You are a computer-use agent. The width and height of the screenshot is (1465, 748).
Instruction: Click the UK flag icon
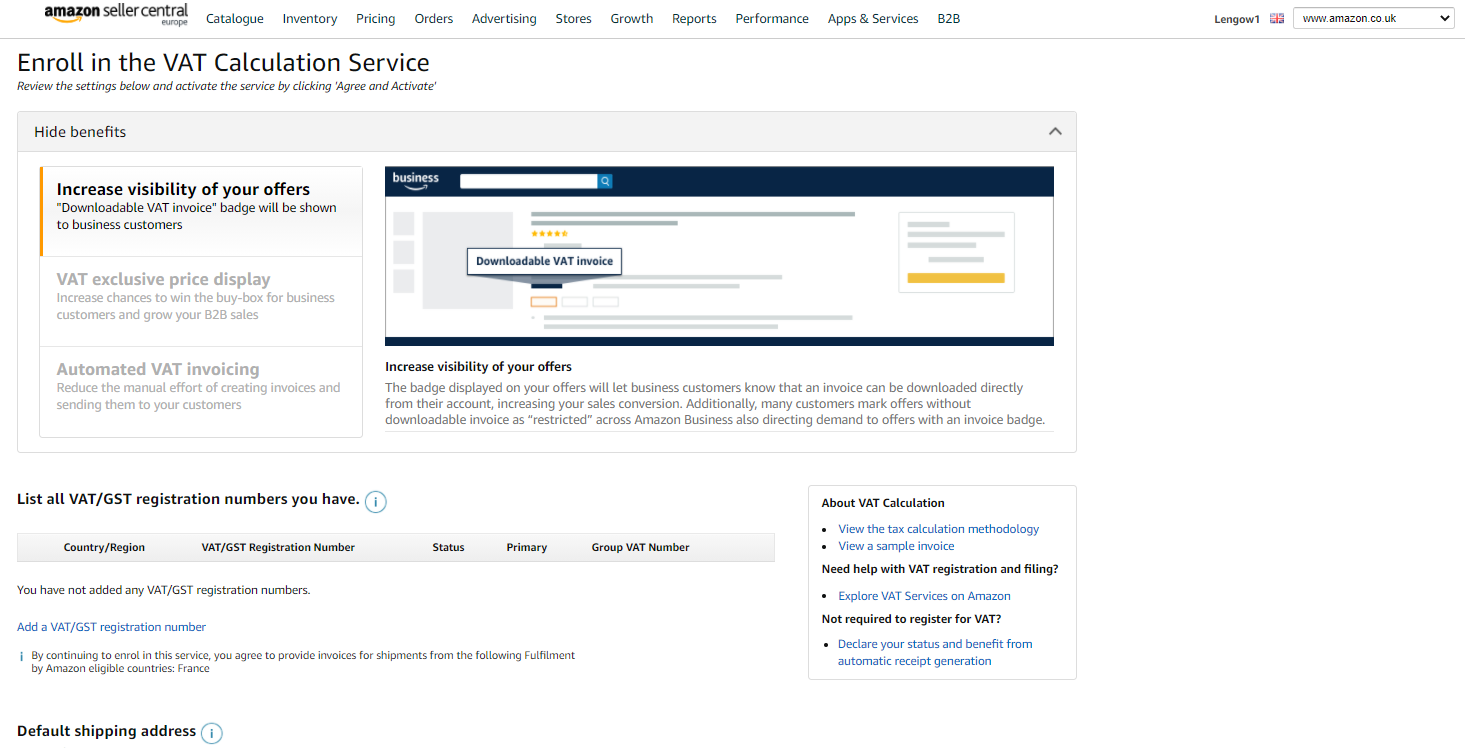pyautogui.click(x=1276, y=18)
